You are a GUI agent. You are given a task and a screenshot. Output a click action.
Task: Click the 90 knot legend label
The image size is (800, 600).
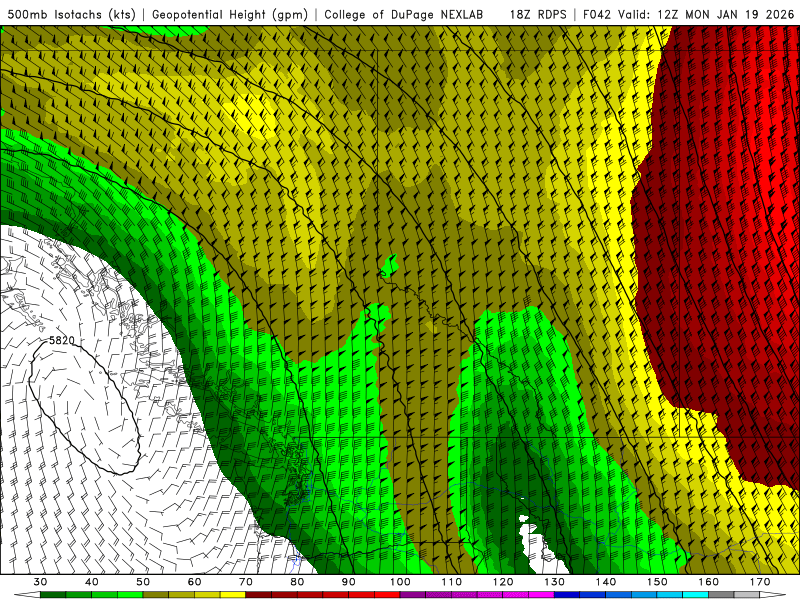pyautogui.click(x=349, y=582)
